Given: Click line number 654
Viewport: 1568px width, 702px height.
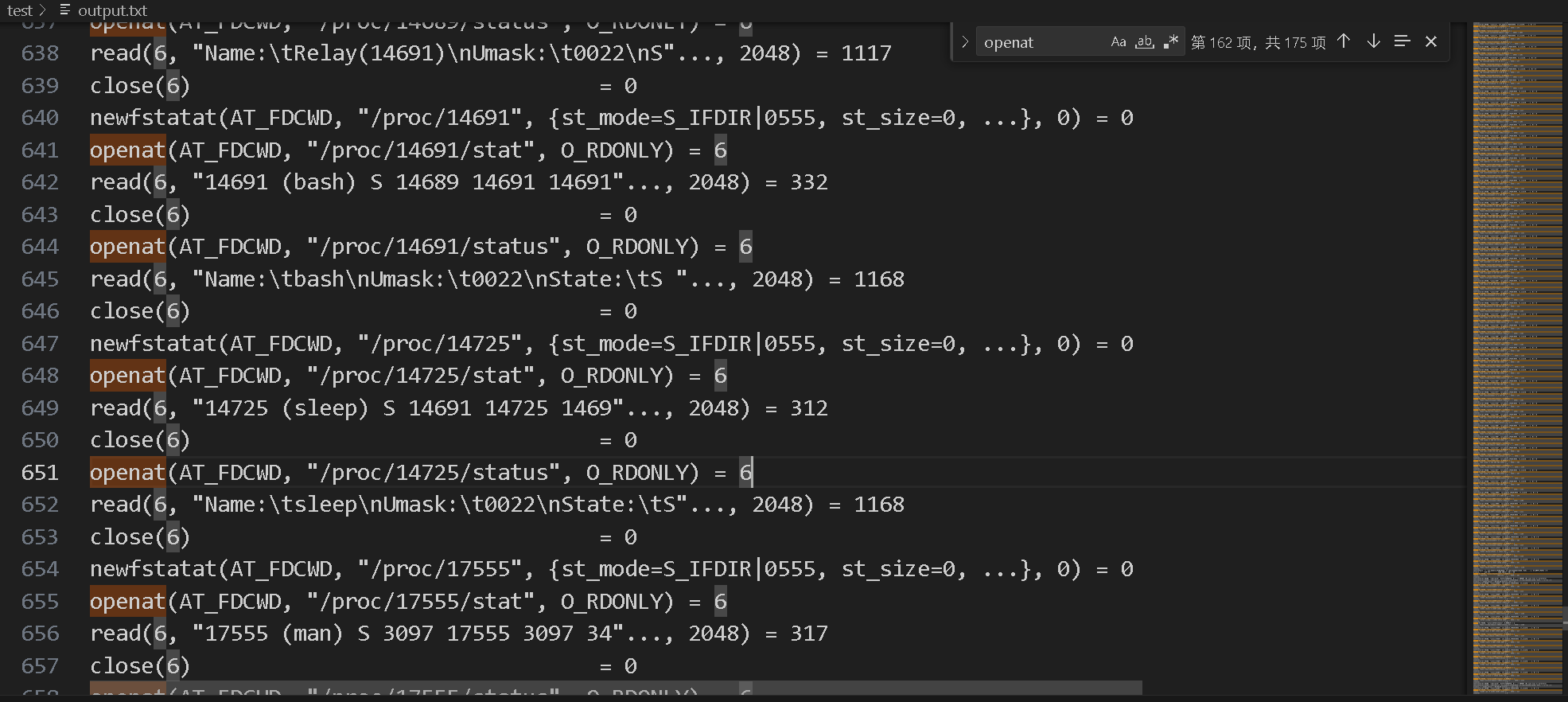Looking at the screenshot, I should pyautogui.click(x=40, y=569).
